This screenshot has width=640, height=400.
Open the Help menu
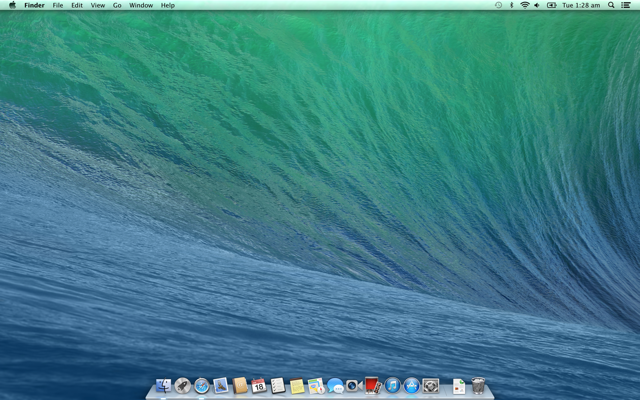[x=168, y=5]
